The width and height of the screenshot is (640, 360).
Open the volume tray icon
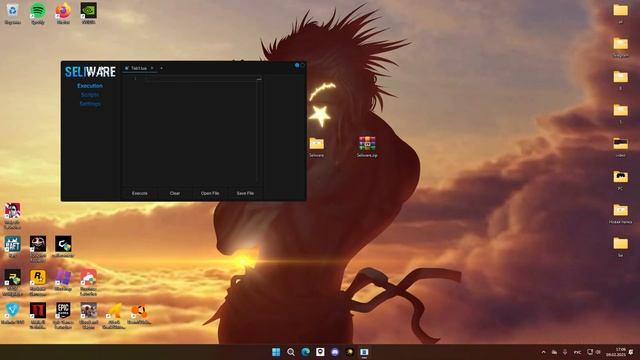[x=598, y=352]
